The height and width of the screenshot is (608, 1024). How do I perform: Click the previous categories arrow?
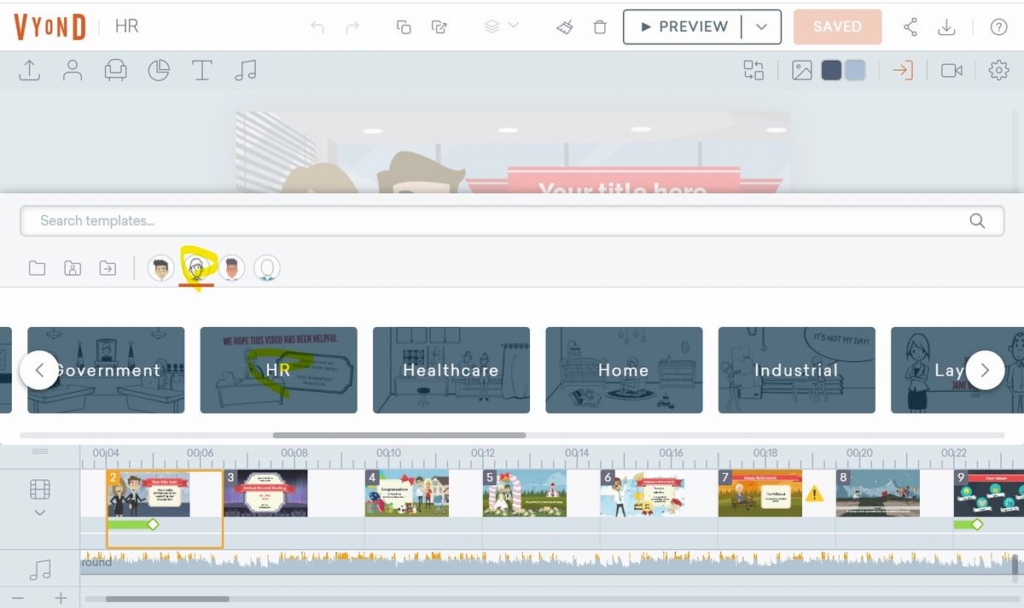(39, 370)
